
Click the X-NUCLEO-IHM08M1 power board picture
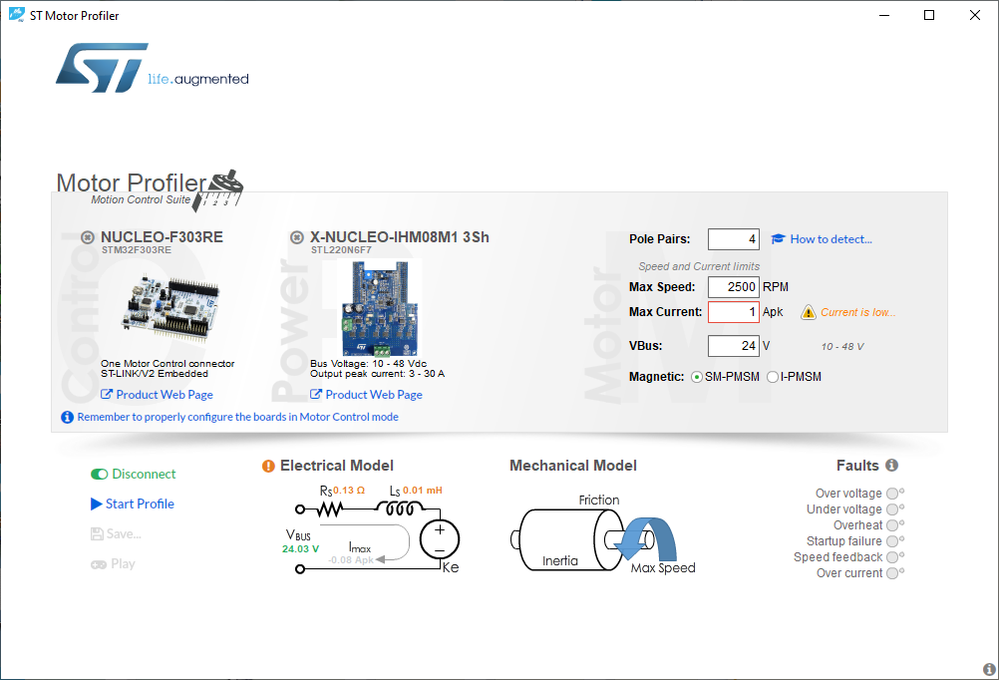click(381, 309)
